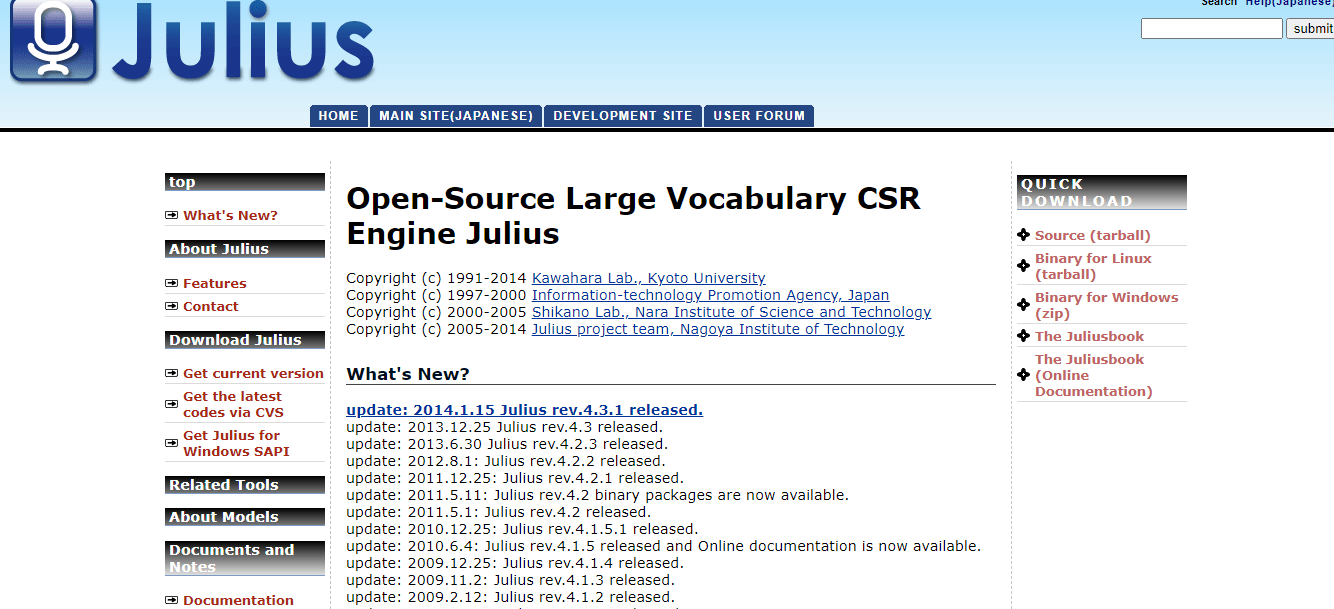Click arrow icon beside Contact
Screen dimensions: 1334x609
point(172,306)
